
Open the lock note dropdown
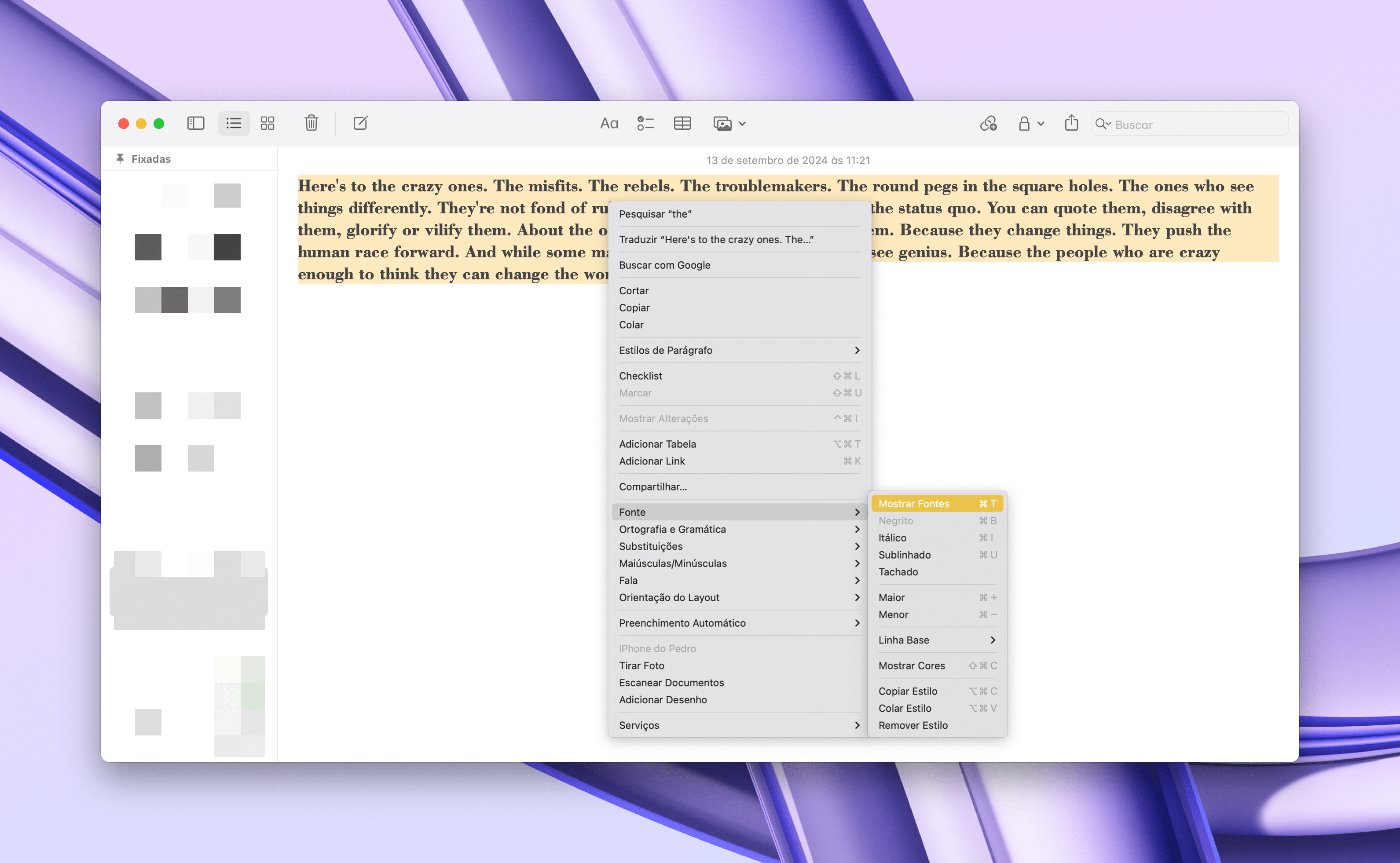tap(1031, 123)
